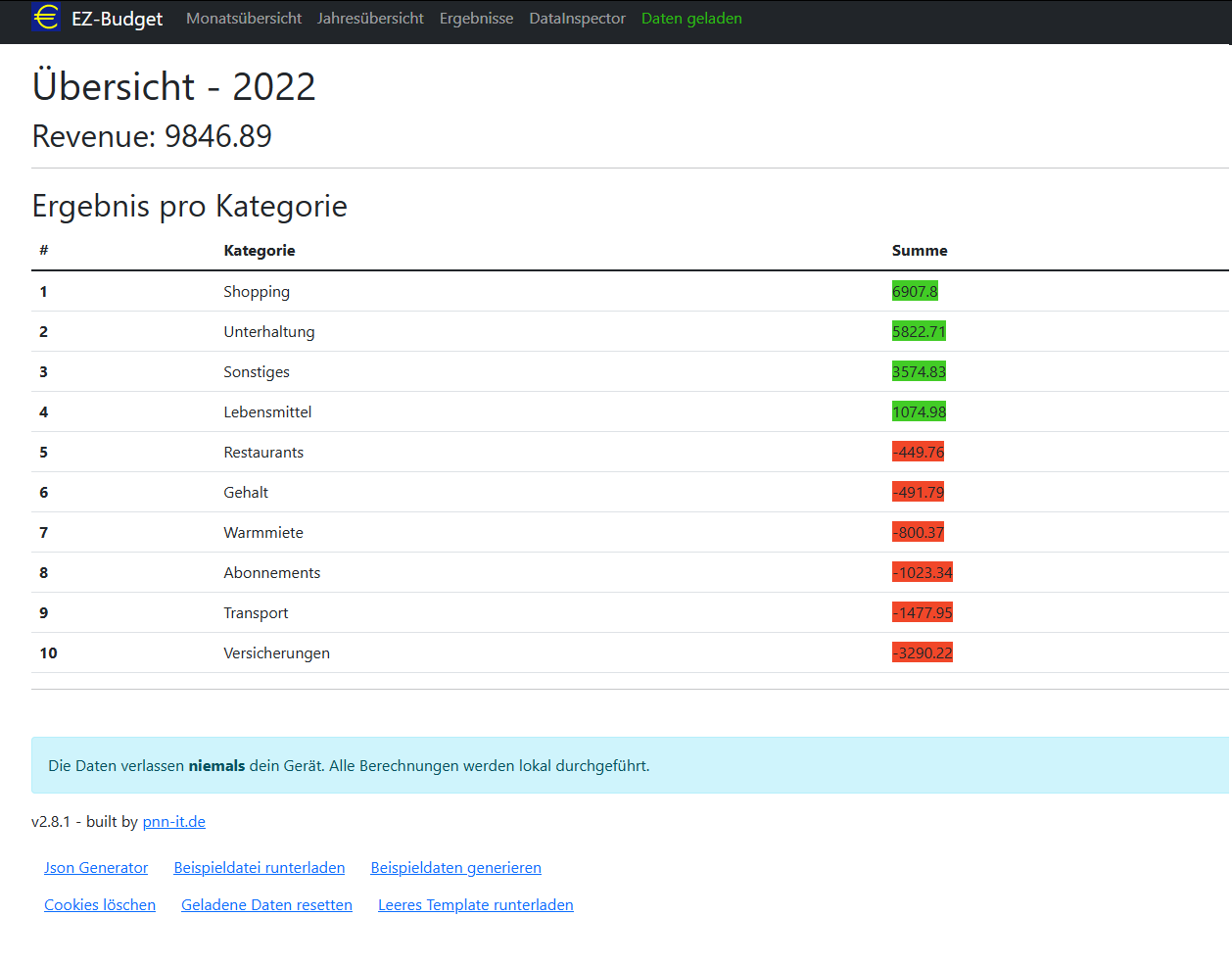Click the Summe column header
This screenshot has width=1232, height=965.
(x=920, y=251)
